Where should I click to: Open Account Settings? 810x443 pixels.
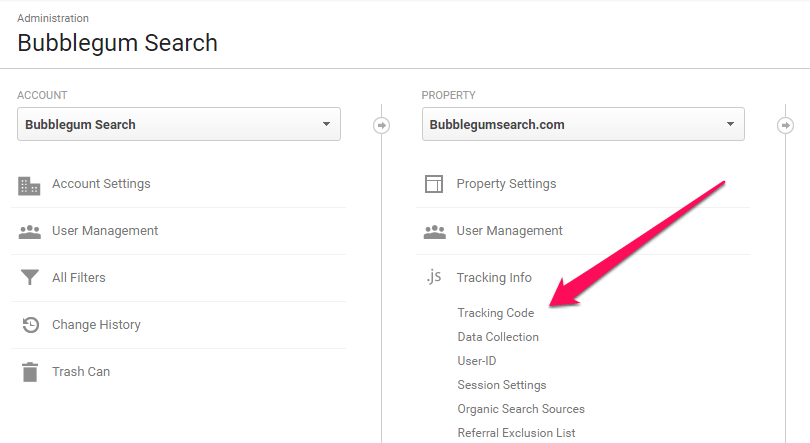[101, 184]
